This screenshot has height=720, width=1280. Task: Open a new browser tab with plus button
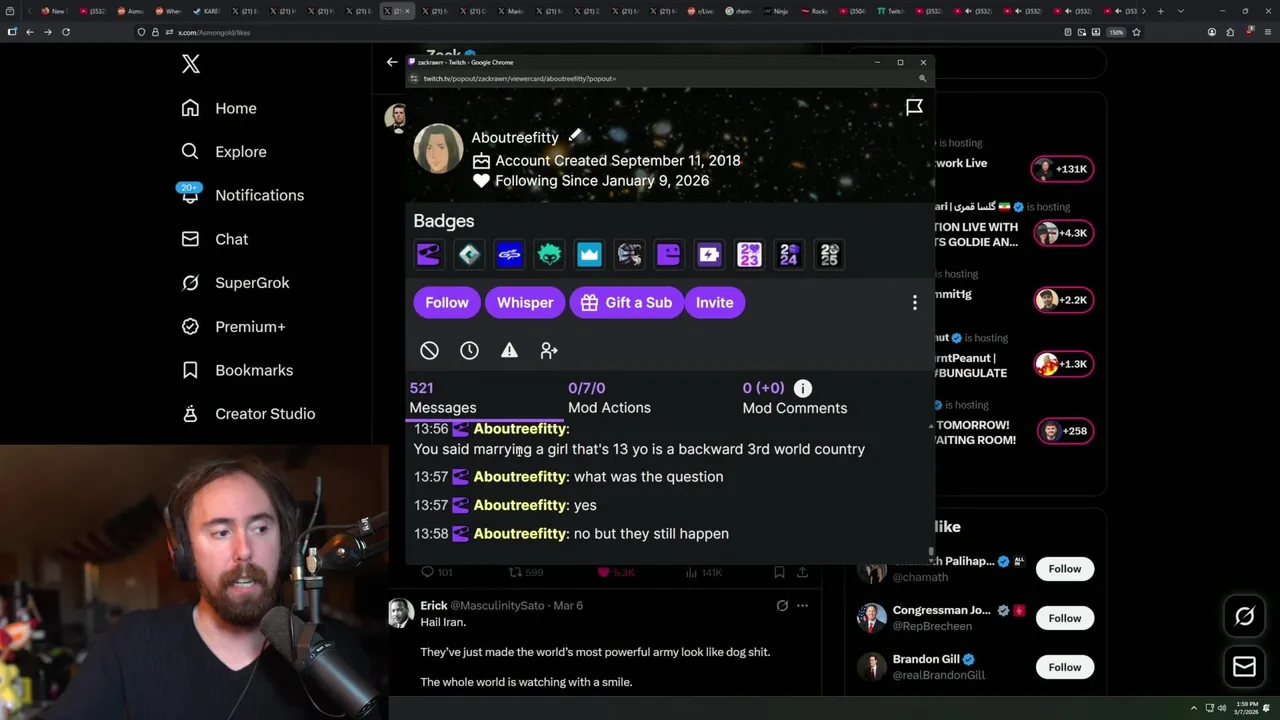tap(1160, 11)
